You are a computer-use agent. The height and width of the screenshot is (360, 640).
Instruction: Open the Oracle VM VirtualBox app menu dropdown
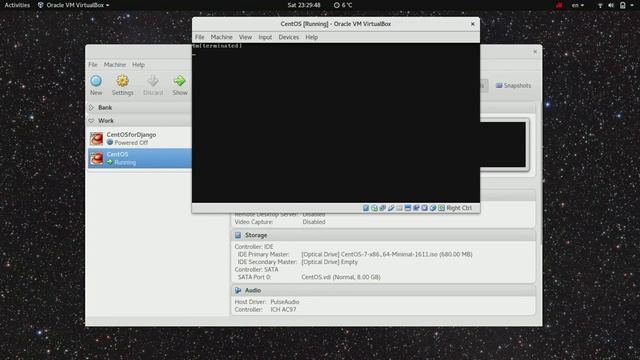click(x=73, y=5)
